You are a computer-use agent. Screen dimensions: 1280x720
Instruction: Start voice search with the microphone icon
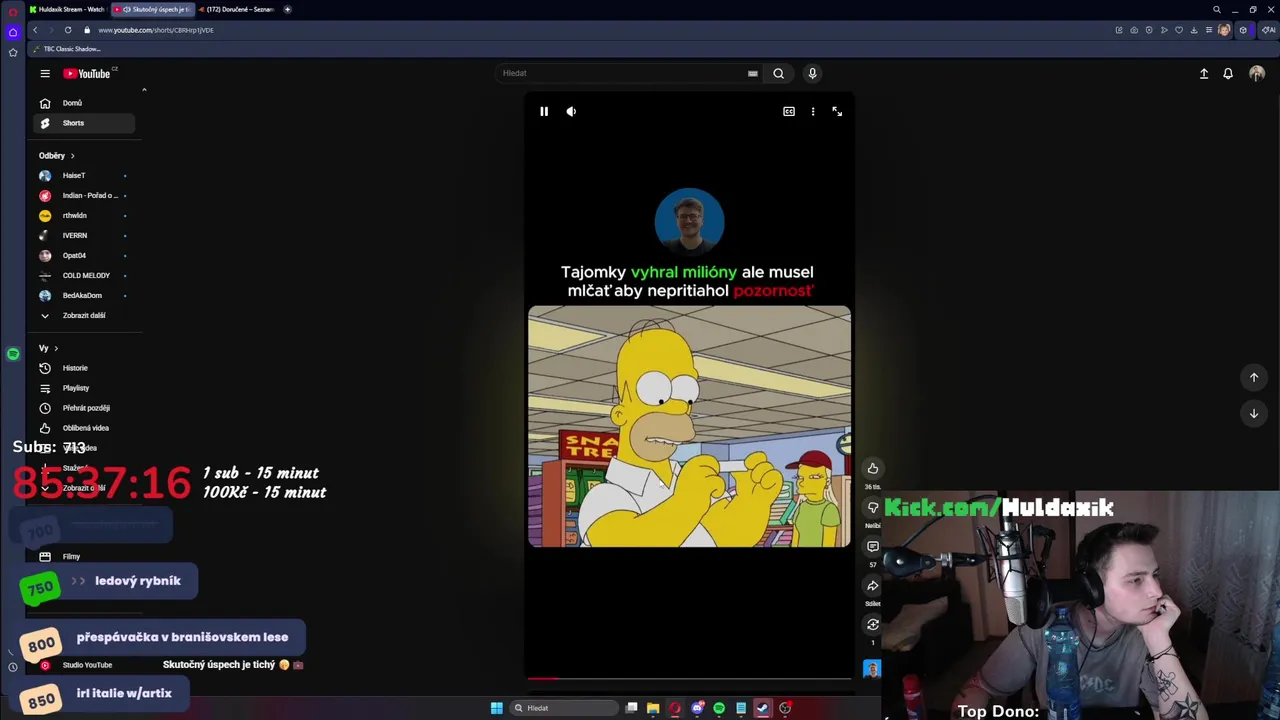812,73
